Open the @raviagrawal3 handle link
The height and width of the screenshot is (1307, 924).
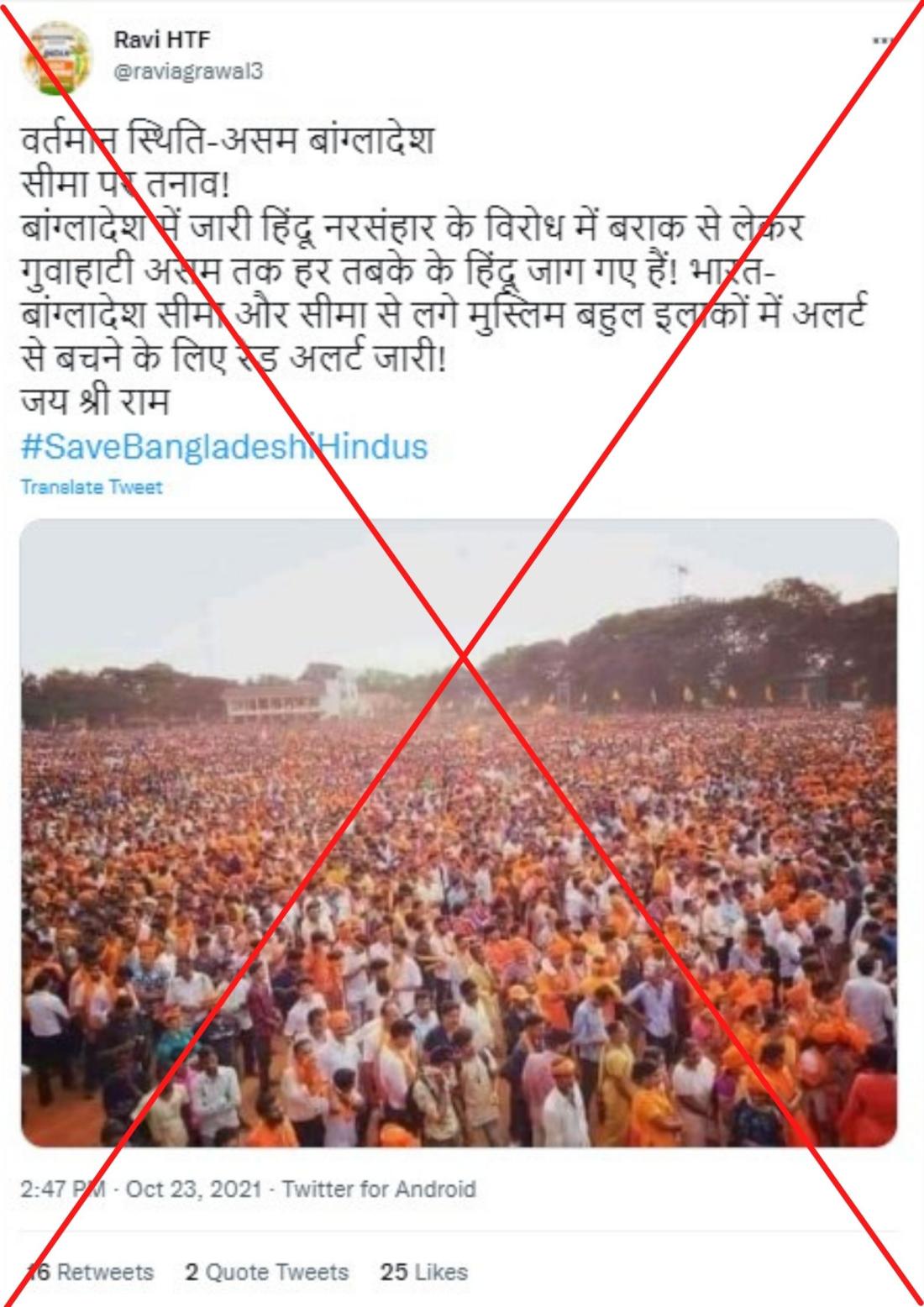pyautogui.click(x=186, y=72)
